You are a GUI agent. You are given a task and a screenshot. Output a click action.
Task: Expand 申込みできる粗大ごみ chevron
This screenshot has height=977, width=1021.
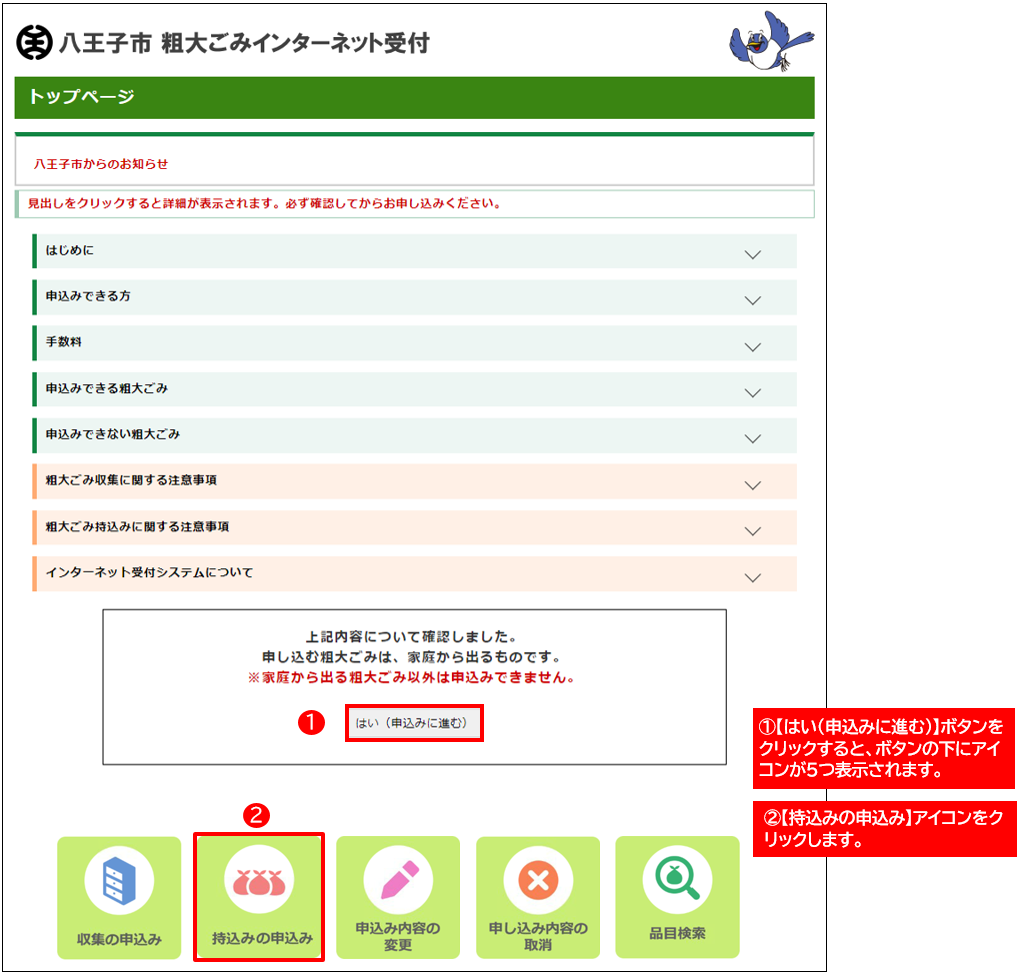tap(753, 393)
